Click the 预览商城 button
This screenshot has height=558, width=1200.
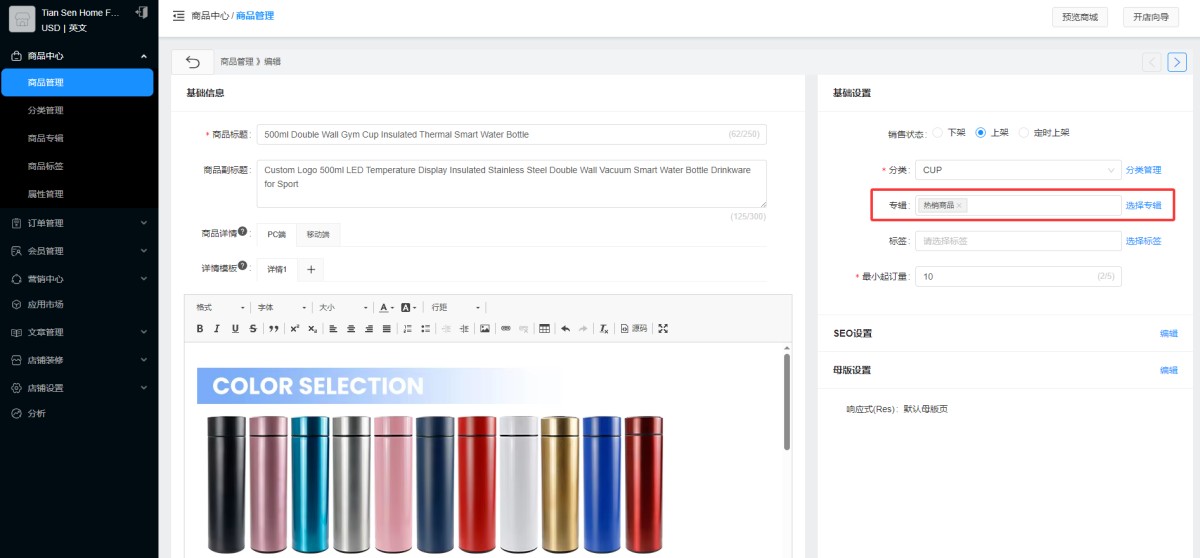click(1080, 17)
